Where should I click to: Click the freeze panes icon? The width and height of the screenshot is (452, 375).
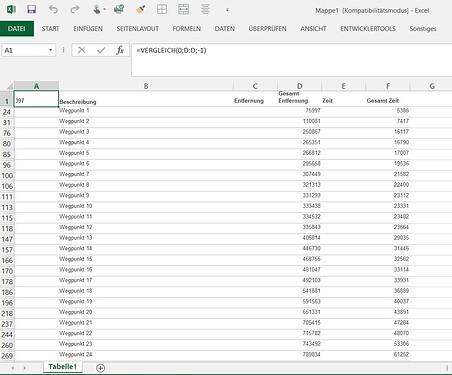tap(184, 9)
